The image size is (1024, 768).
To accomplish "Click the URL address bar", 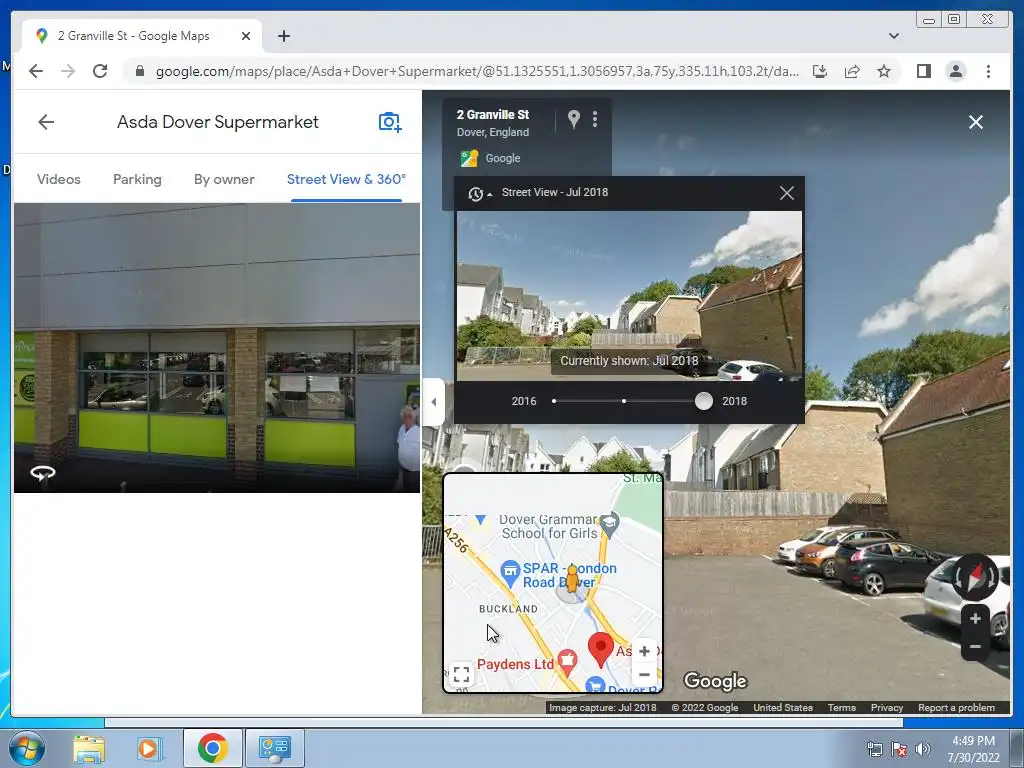I will click(477, 71).
